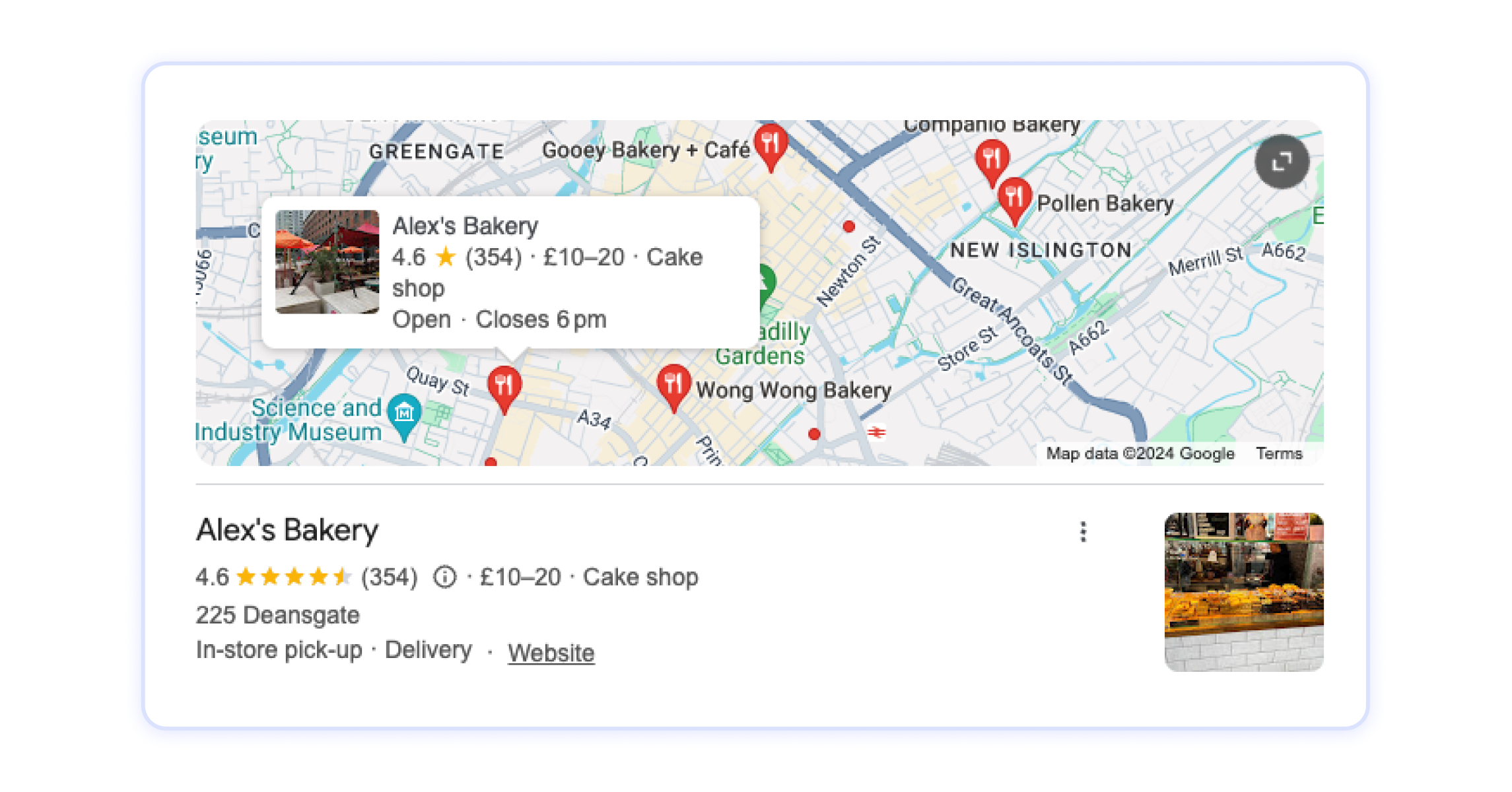Click the Wong Wong Bakery map label

pyautogui.click(x=793, y=390)
